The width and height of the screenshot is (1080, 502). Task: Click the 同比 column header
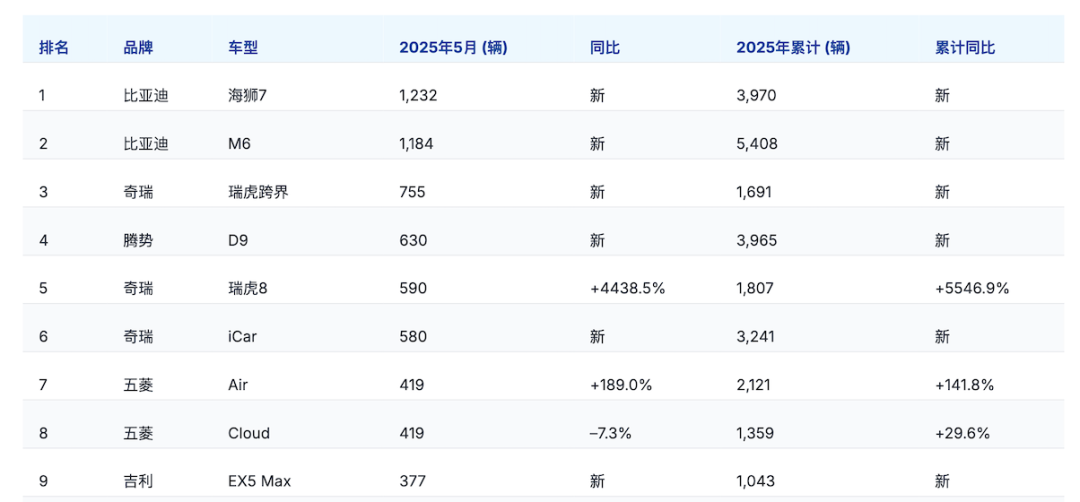(x=605, y=48)
